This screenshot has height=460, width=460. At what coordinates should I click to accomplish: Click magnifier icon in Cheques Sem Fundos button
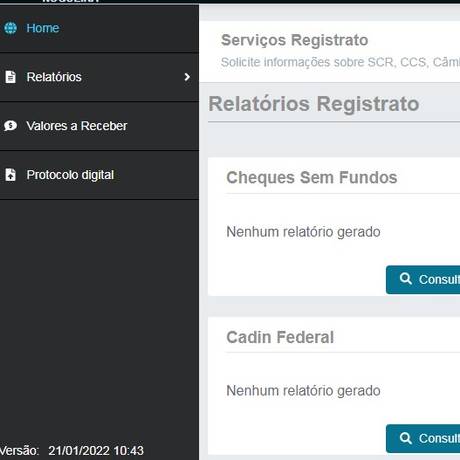point(406,278)
